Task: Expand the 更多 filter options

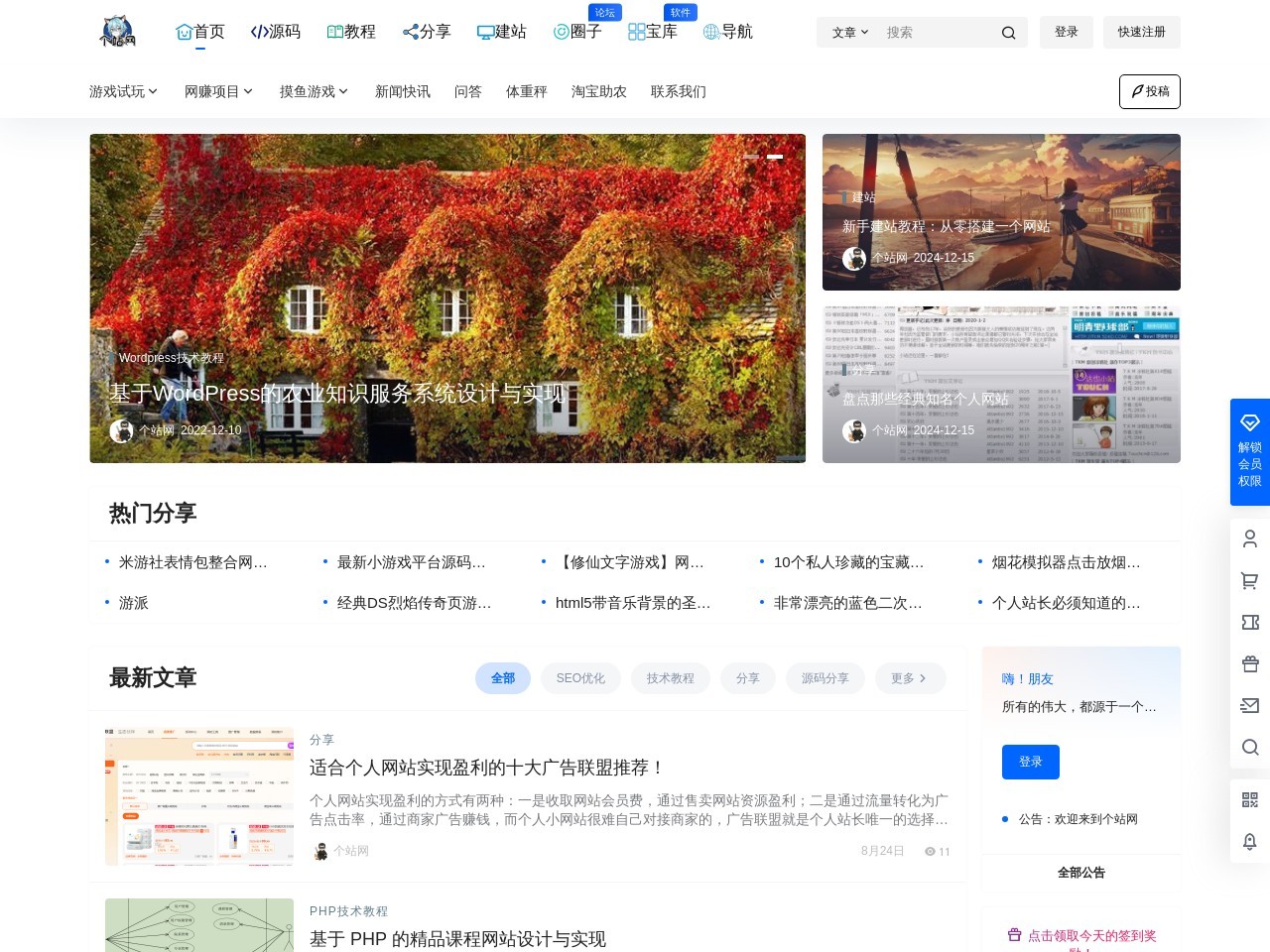Action: click(x=910, y=678)
